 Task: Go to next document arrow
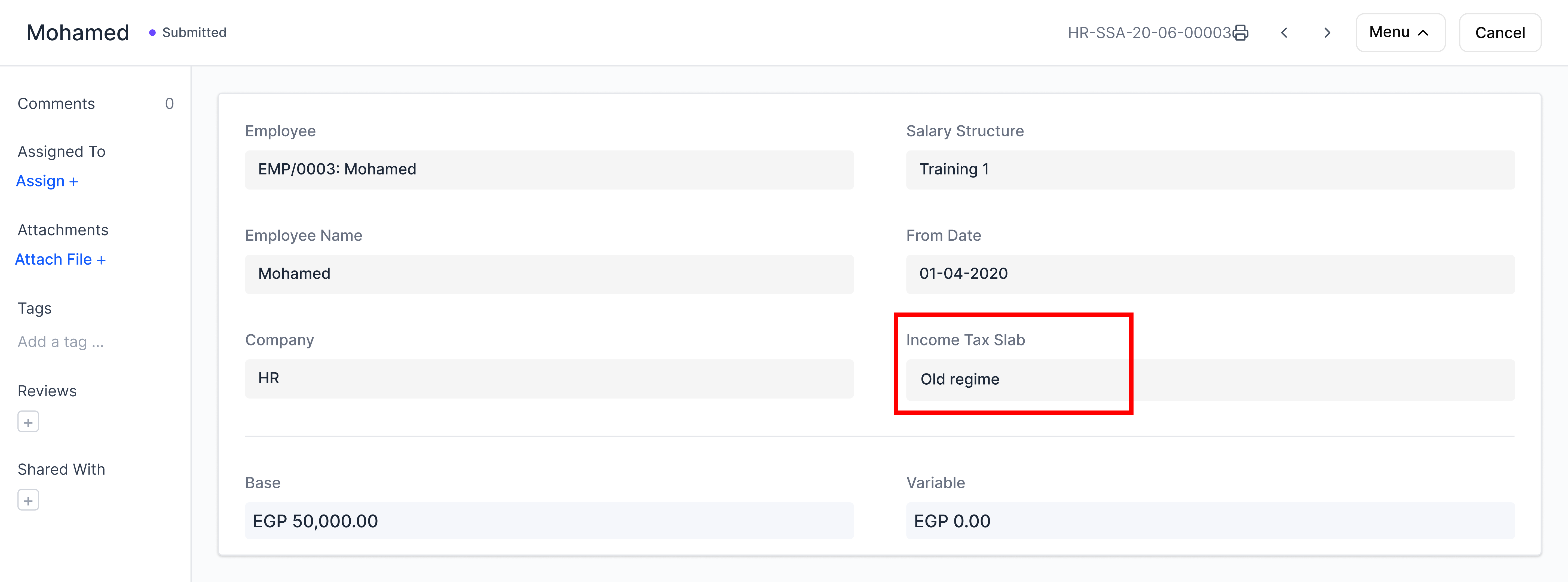pyautogui.click(x=1327, y=33)
